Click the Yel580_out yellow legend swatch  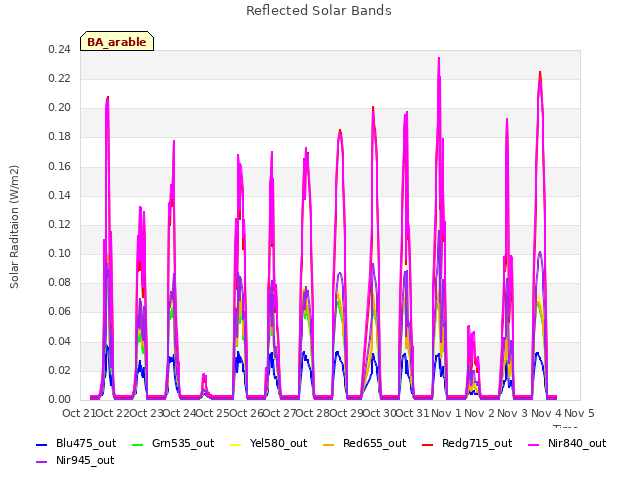click(x=236, y=444)
